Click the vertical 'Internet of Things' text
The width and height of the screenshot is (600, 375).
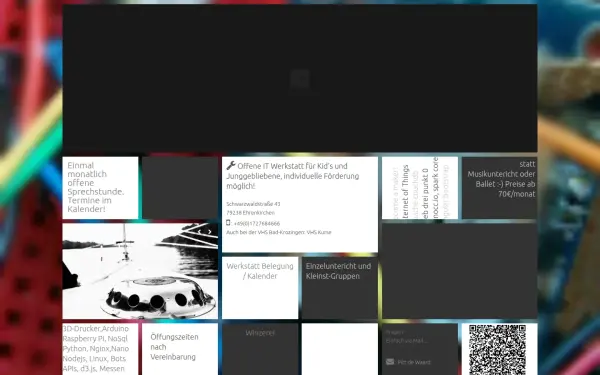(406, 191)
